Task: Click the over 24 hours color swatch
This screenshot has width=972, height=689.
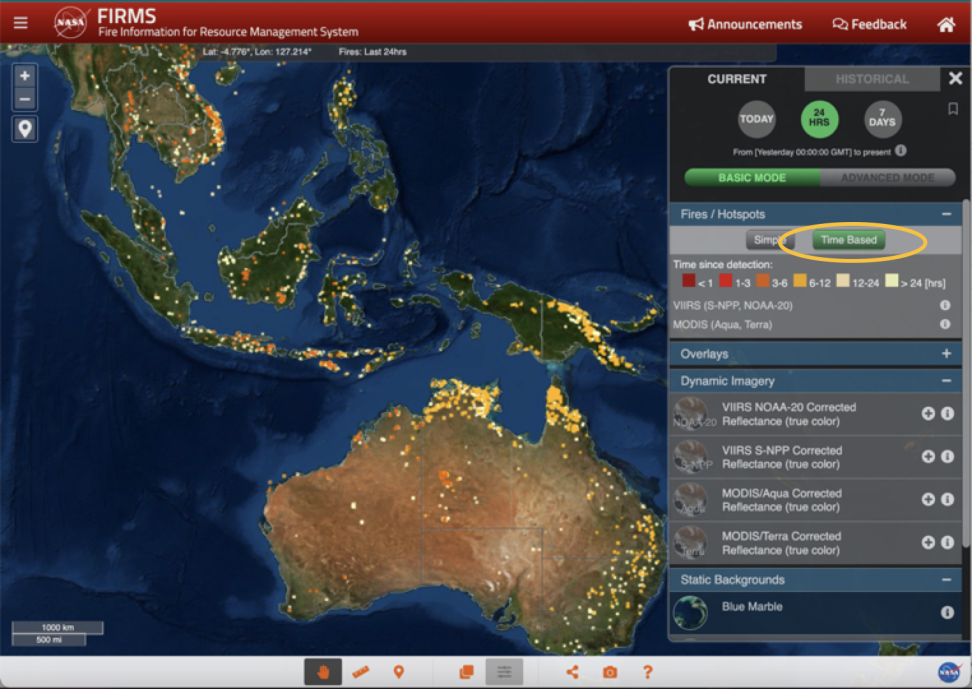Action: click(891, 281)
